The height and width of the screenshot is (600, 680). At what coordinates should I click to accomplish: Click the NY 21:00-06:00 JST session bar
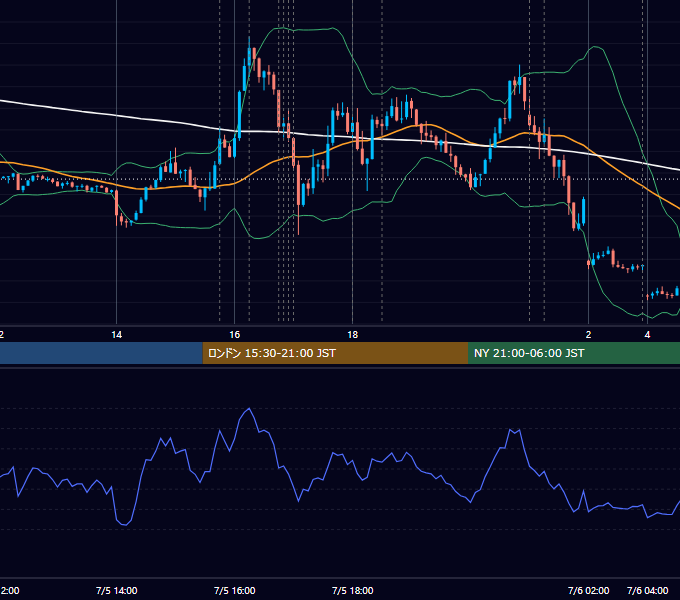tap(574, 353)
